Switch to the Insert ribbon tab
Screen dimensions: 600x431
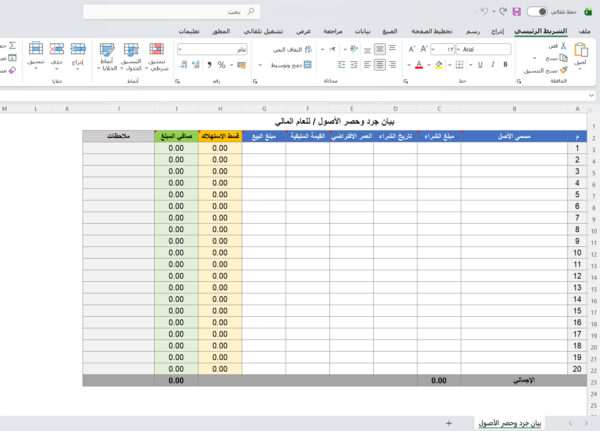coord(497,31)
